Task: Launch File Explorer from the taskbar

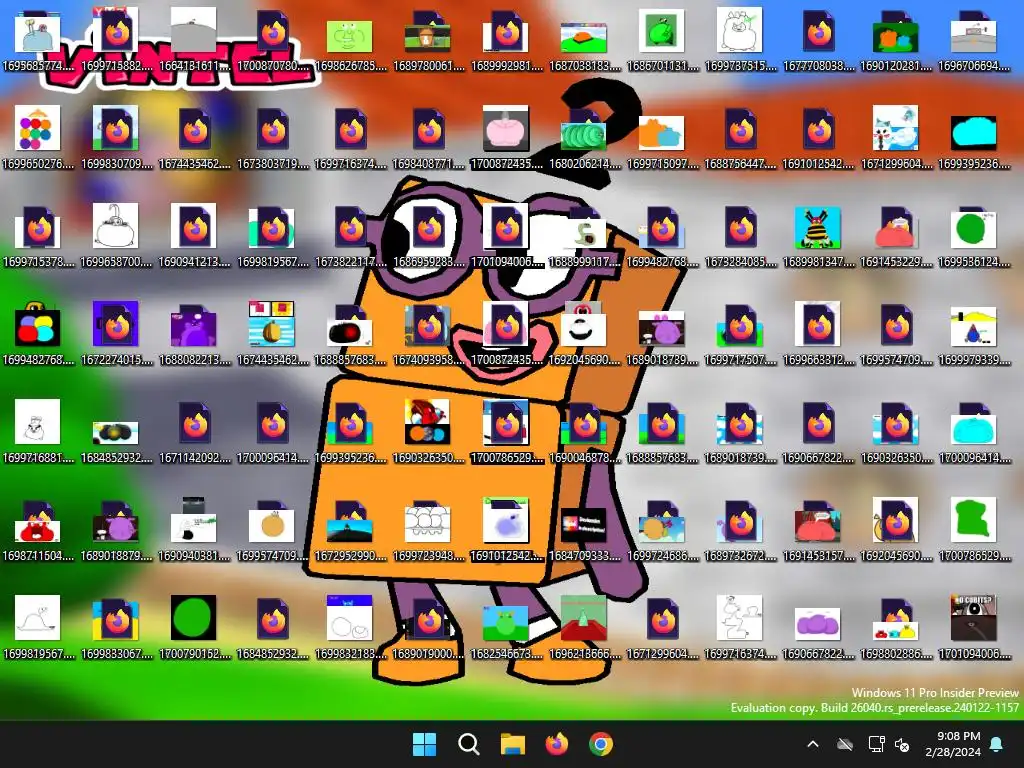Action: (513, 744)
